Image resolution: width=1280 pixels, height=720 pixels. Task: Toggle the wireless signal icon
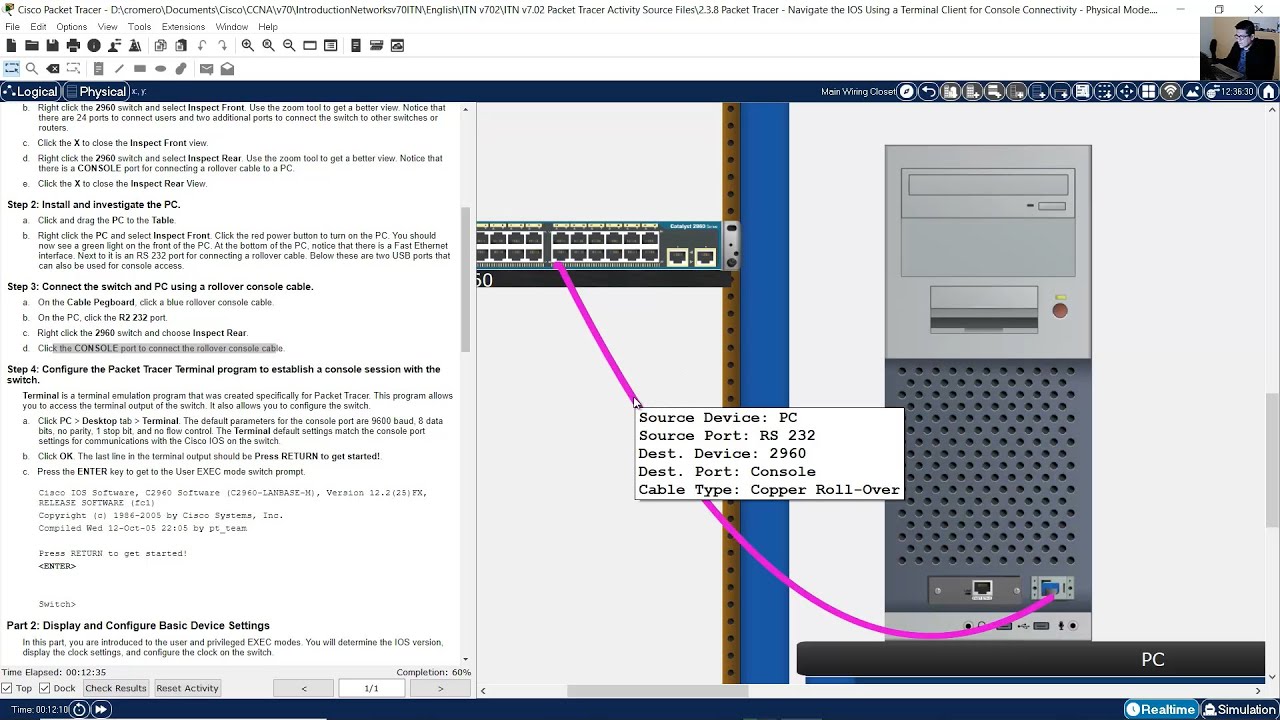pyautogui.click(x=1170, y=92)
